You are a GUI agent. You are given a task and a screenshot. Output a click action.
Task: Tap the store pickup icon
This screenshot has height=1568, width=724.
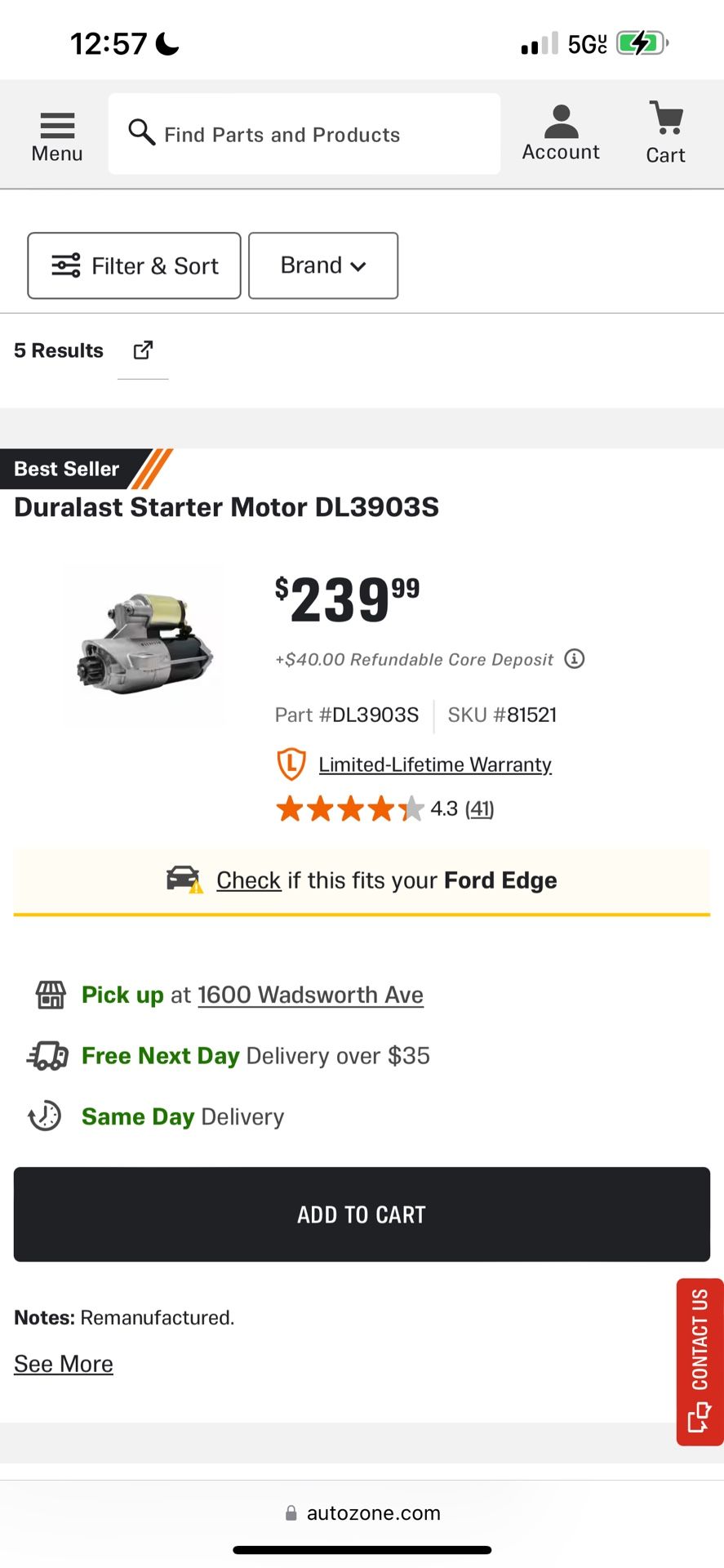(50, 995)
